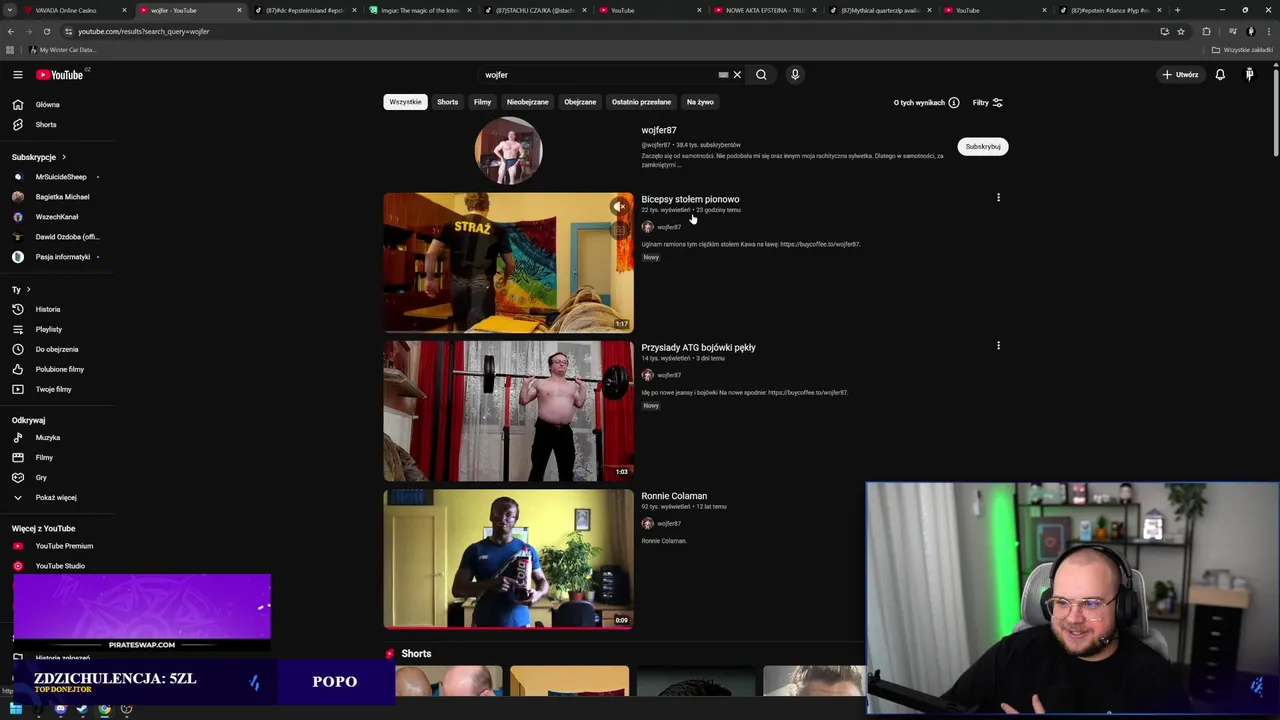Open the YouTube account avatar menu
This screenshot has width=1280, height=720.
tap(1249, 75)
